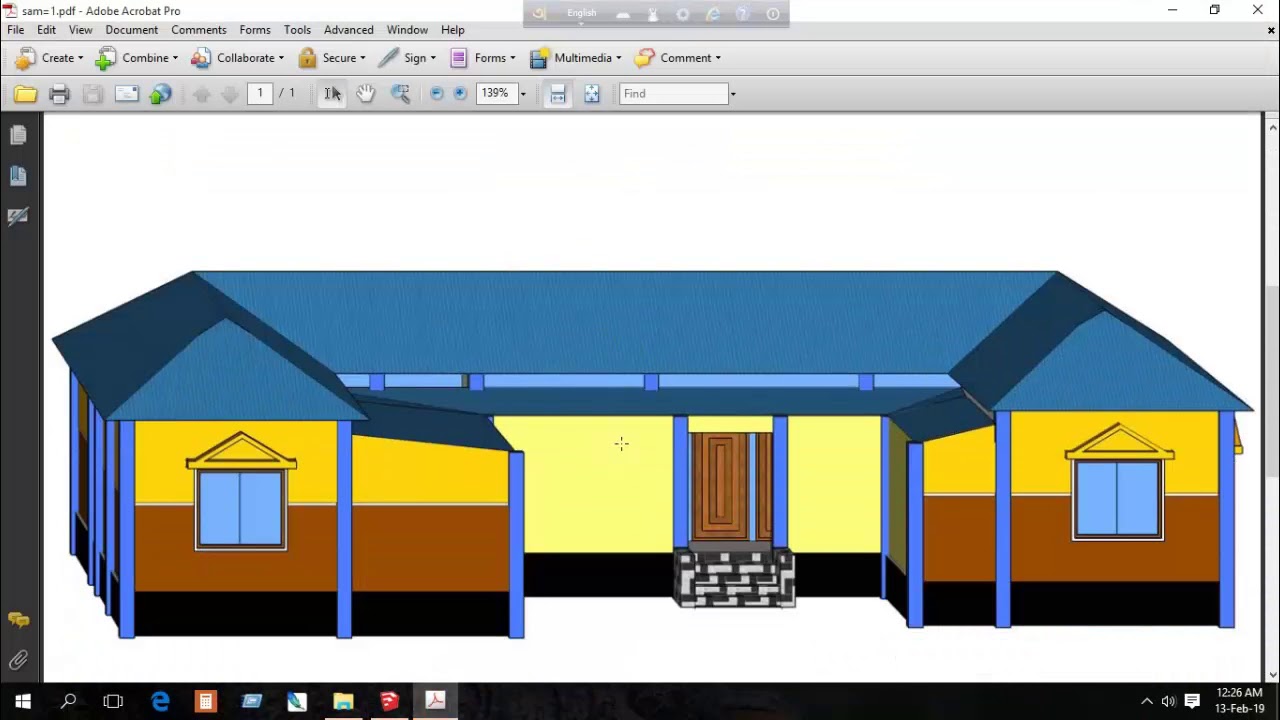Screen dimensions: 1280x720
Task: Click the Open file folder icon
Action: [x=25, y=94]
